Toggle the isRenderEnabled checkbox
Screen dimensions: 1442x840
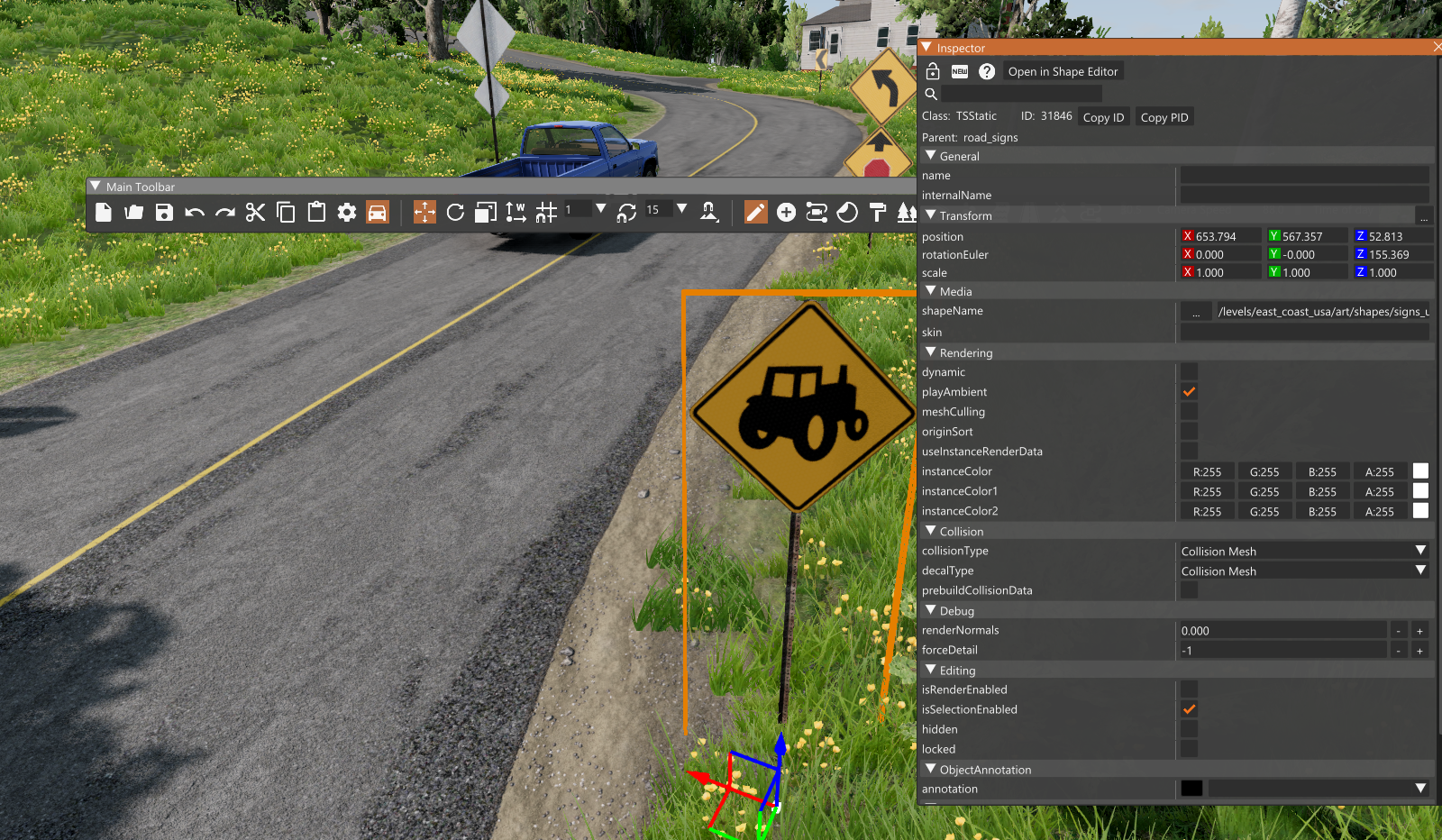tap(1190, 689)
